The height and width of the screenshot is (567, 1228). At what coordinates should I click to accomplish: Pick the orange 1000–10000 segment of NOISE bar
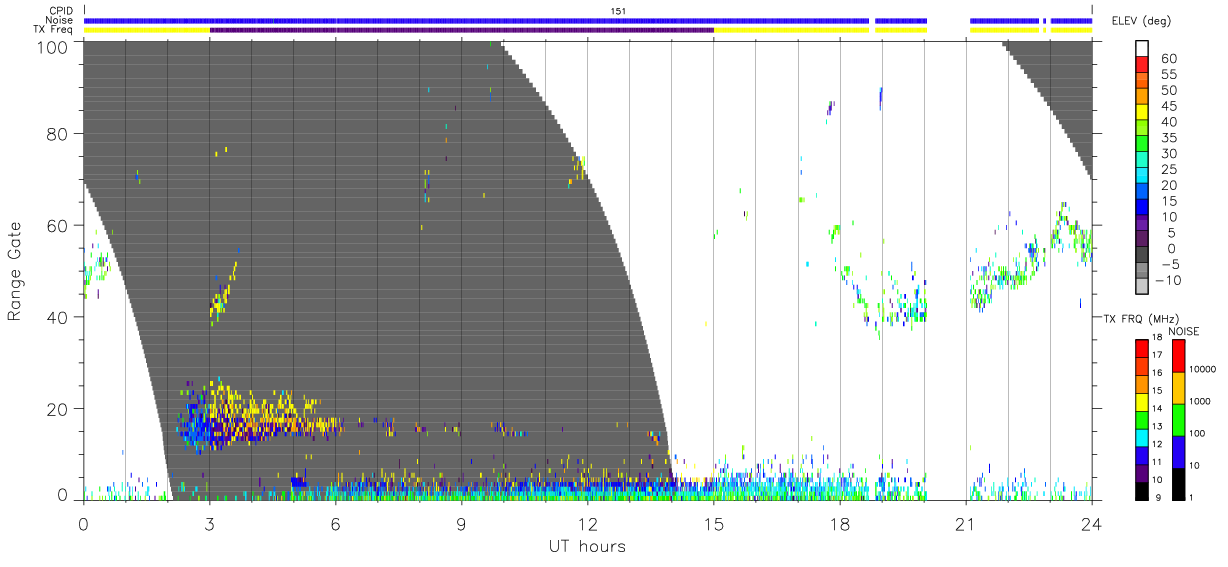[1178, 387]
